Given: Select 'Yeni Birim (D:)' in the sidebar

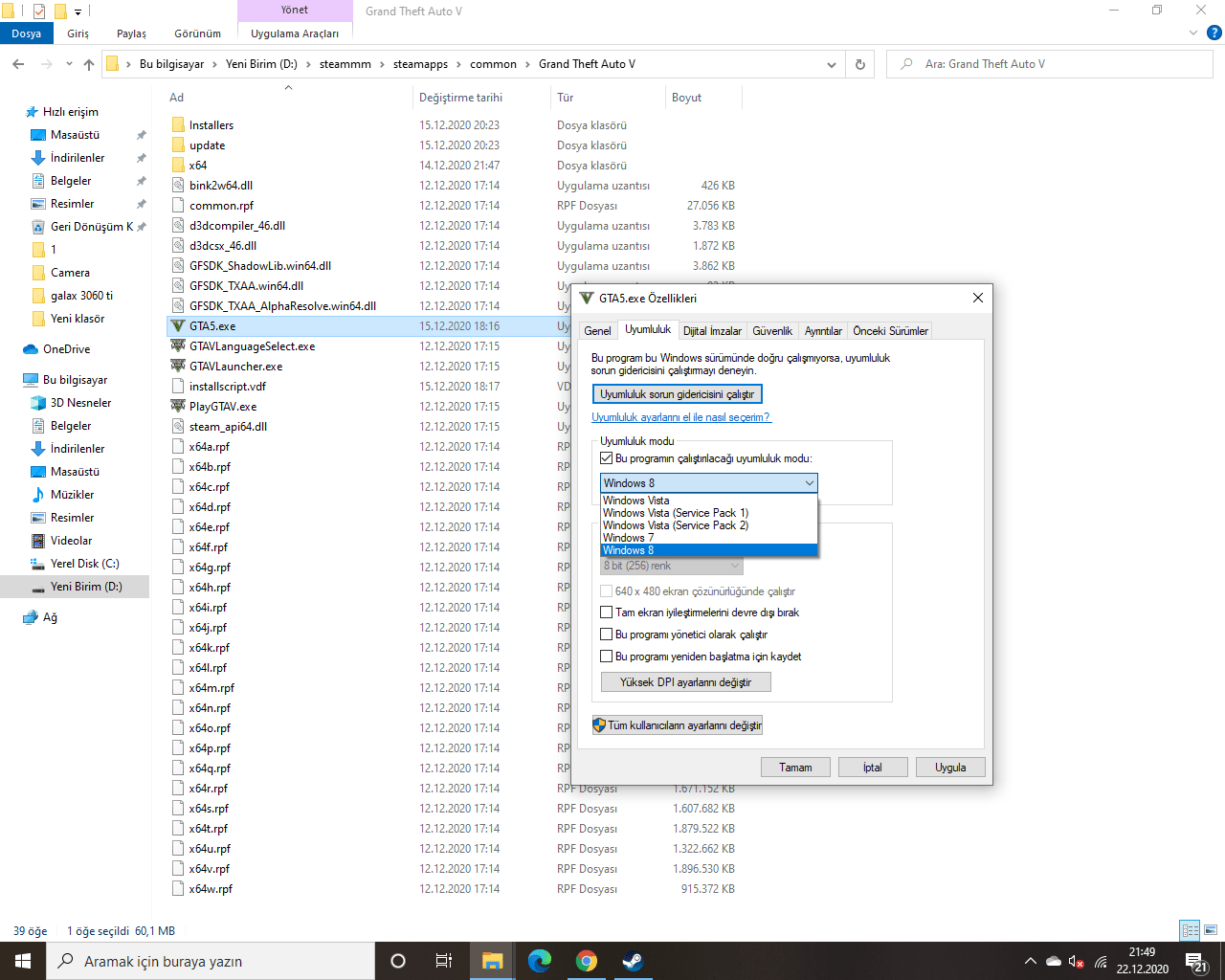Looking at the screenshot, I should coord(86,587).
